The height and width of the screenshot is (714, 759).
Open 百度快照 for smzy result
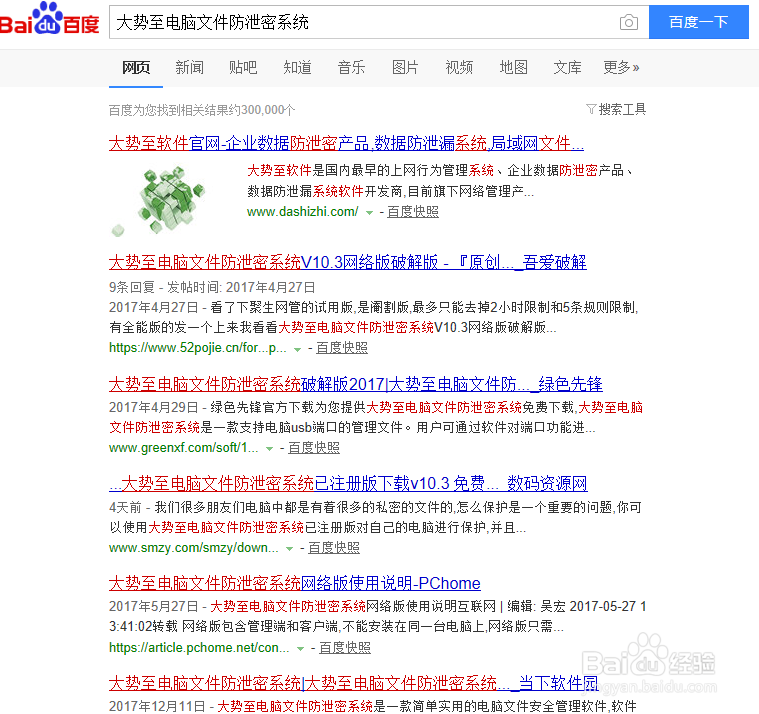(x=334, y=547)
